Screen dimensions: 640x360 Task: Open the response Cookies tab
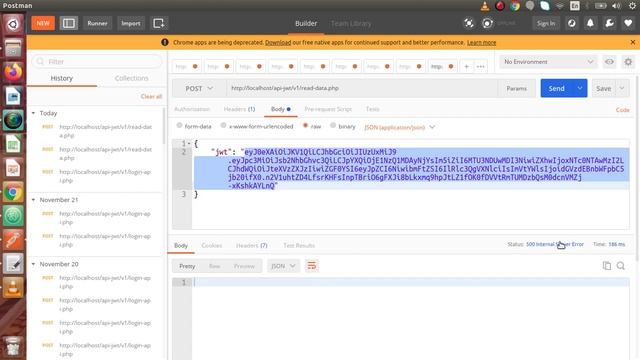pyautogui.click(x=211, y=245)
